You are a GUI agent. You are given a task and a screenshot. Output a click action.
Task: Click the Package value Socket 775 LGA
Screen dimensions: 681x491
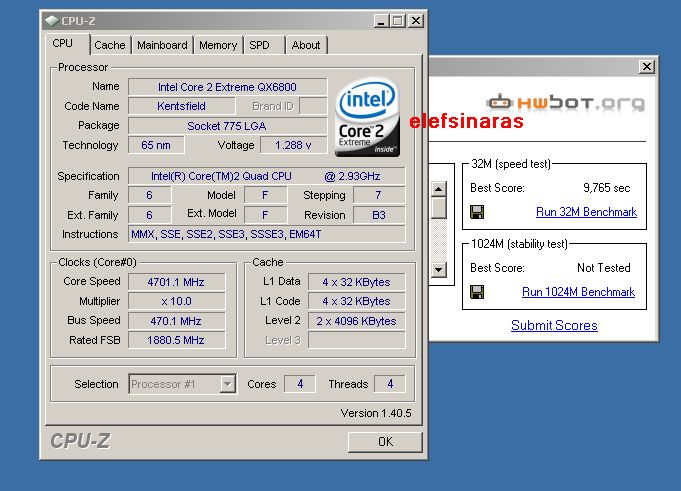click(x=227, y=126)
